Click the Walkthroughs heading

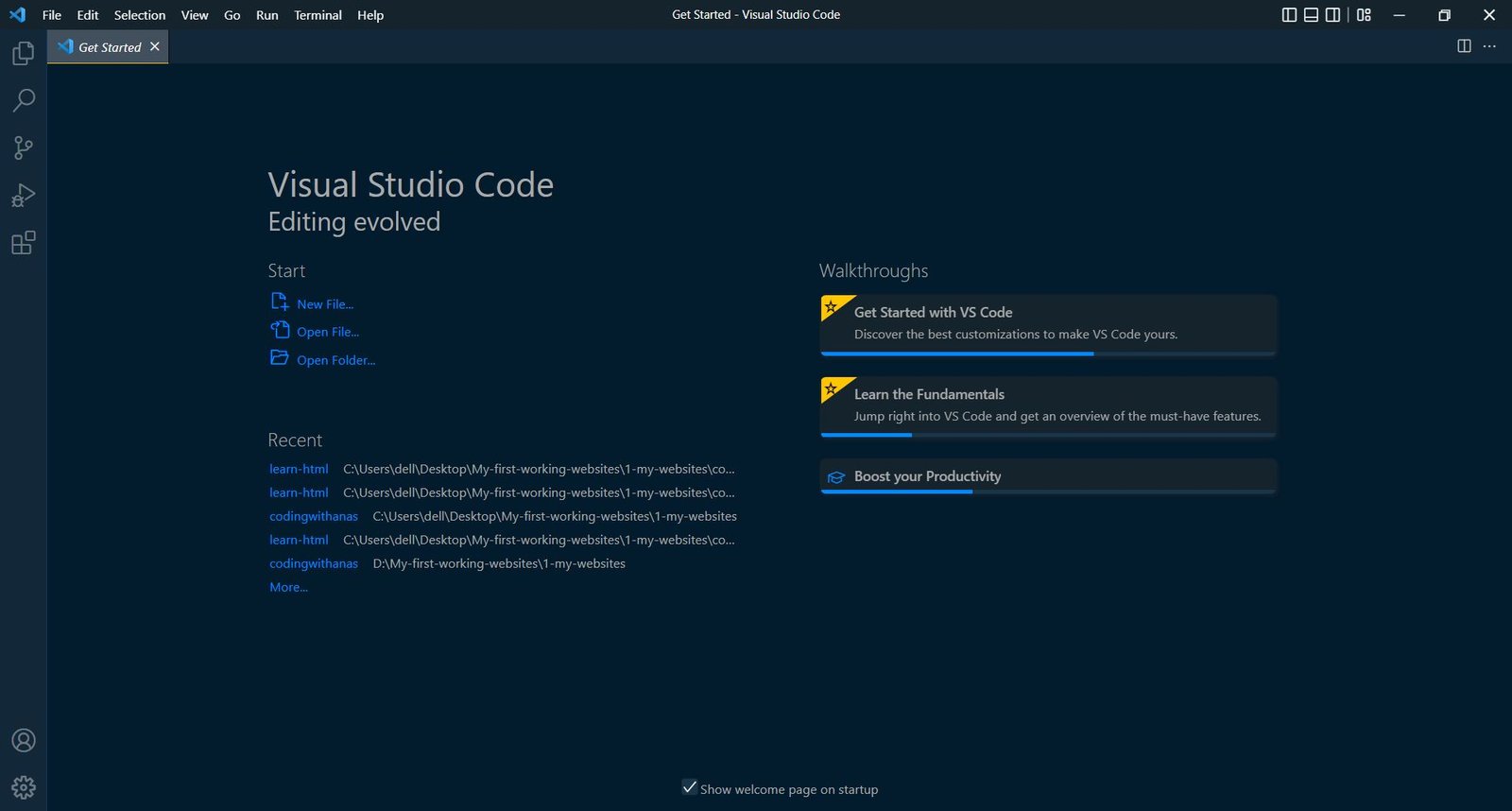873,271
